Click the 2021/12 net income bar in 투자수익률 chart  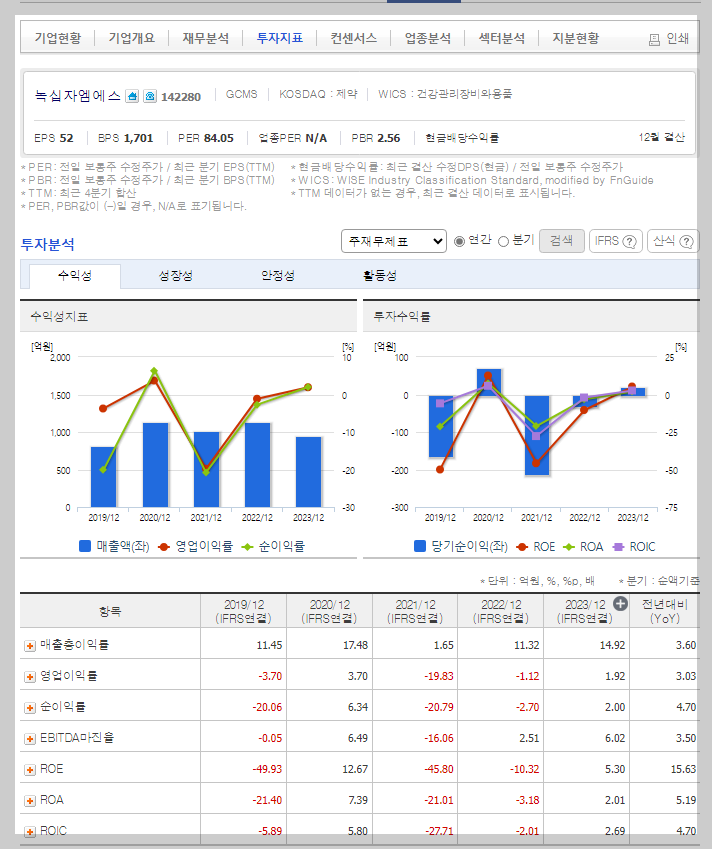pyautogui.click(x=537, y=435)
